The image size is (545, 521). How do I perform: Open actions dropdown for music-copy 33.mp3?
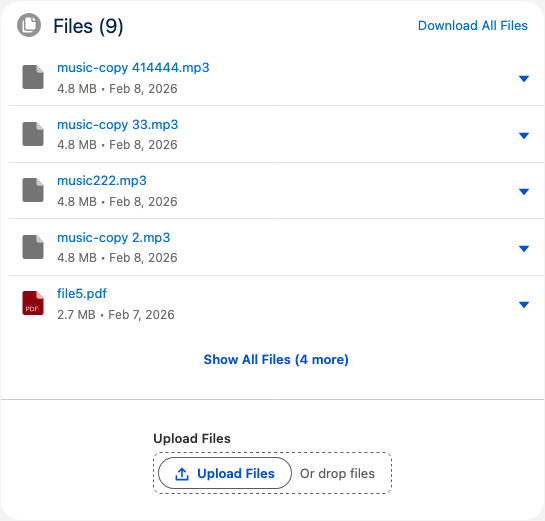click(523, 136)
